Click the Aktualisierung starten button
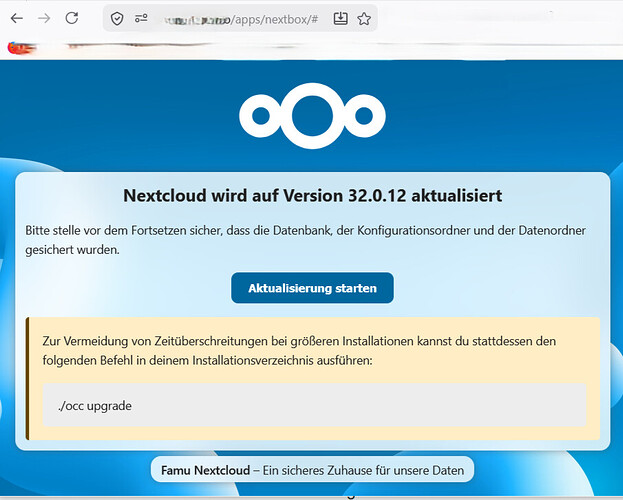Viewport: 623px width, 500px height. 312,288
